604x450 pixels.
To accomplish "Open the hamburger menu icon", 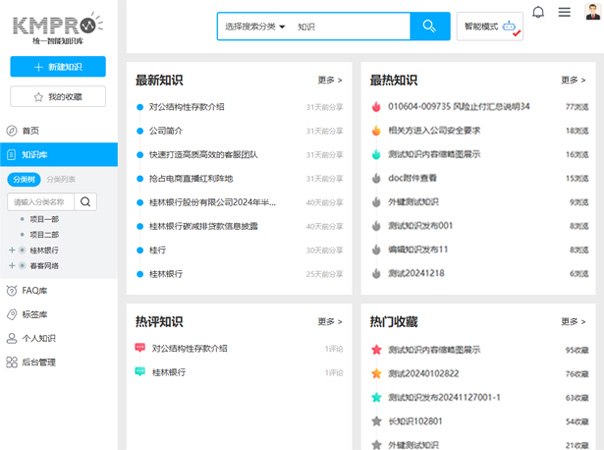I will (564, 12).
